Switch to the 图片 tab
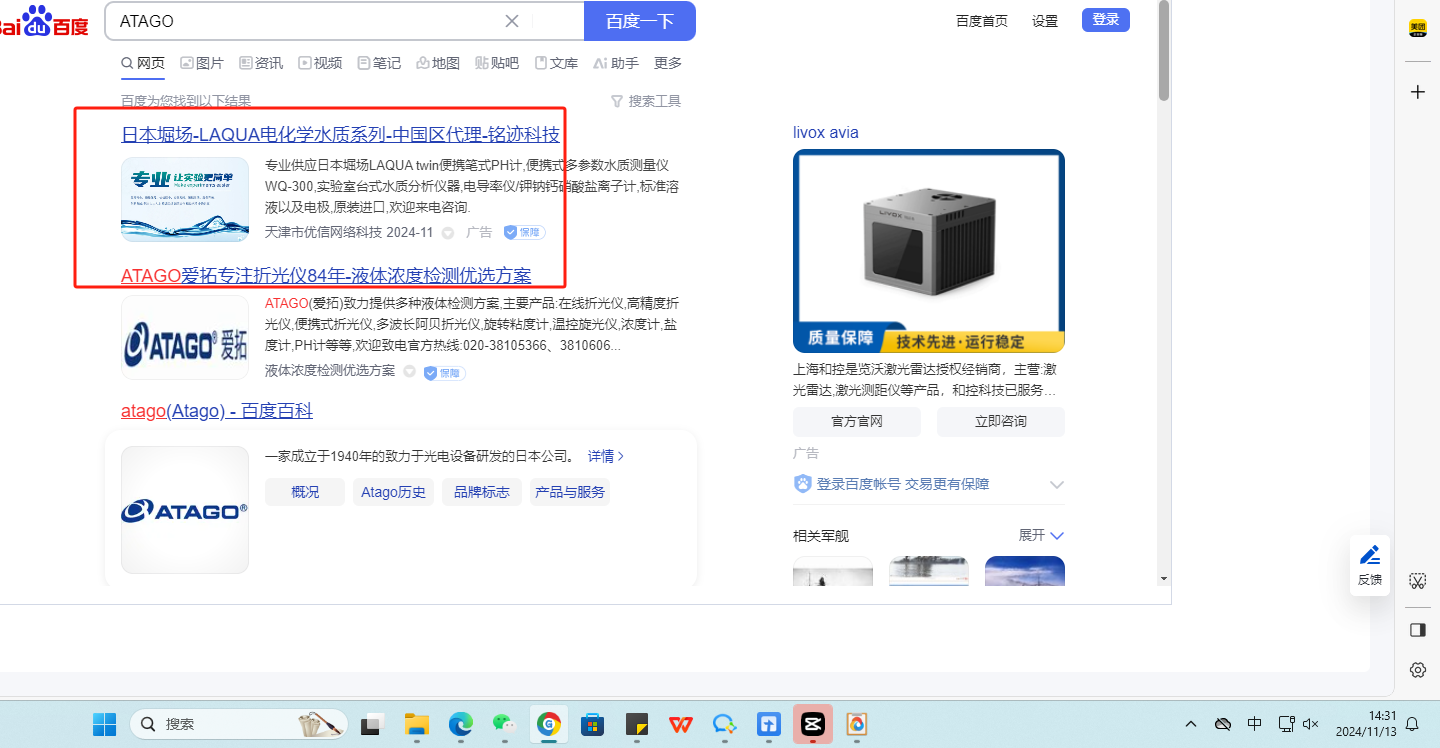This screenshot has width=1440, height=748. (202, 63)
